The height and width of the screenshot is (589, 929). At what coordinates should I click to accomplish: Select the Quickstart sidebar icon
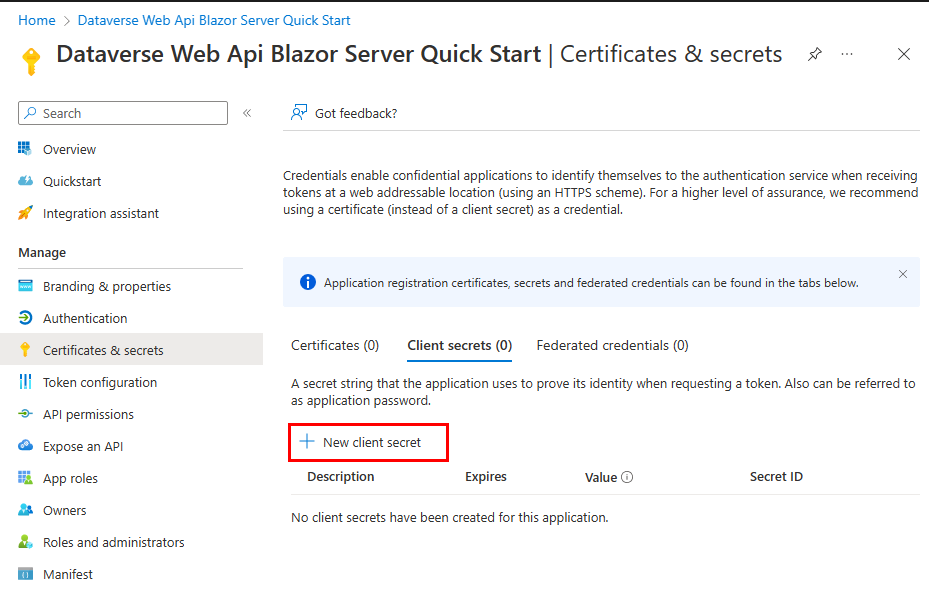tap(25, 181)
